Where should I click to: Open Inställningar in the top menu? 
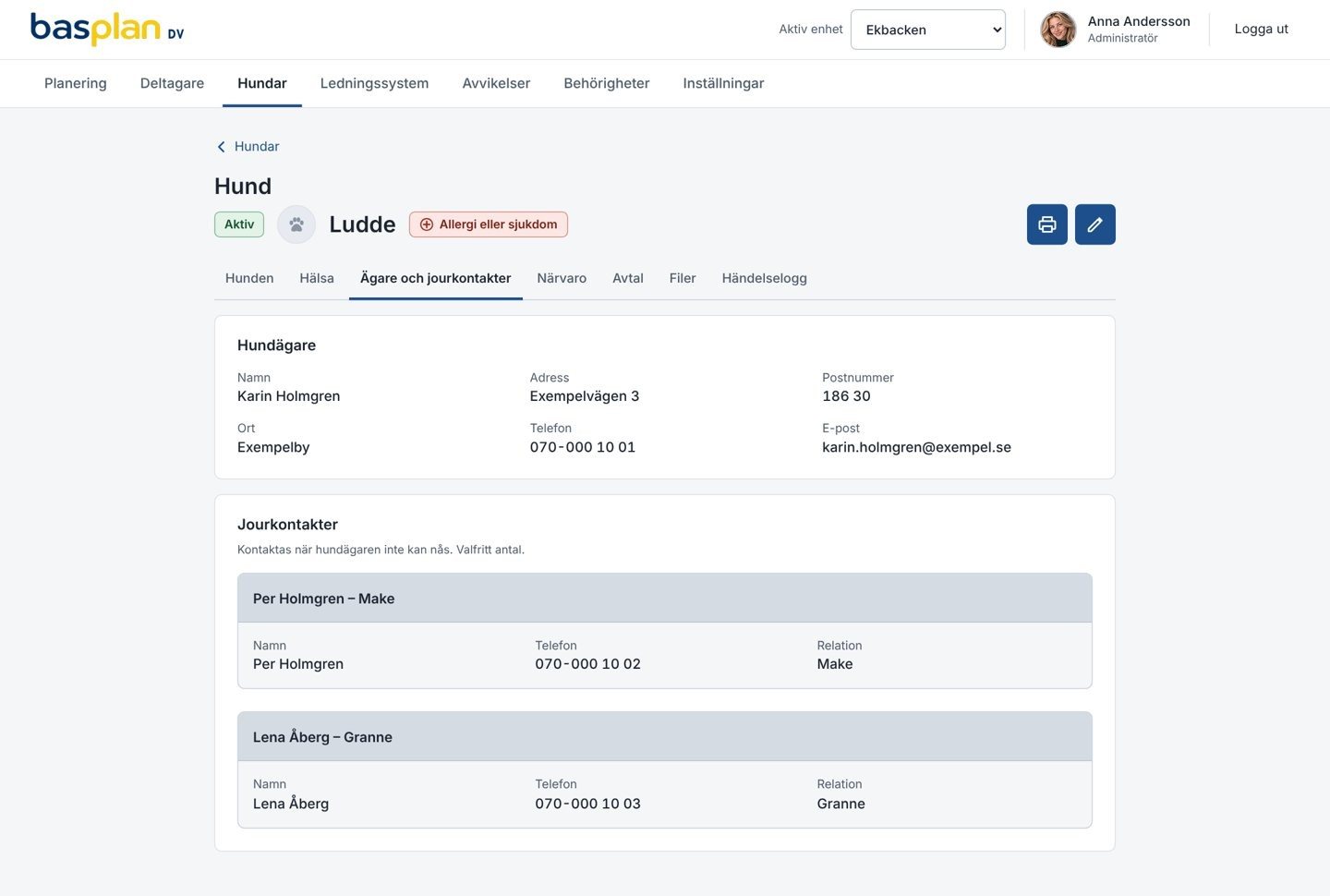tap(723, 83)
